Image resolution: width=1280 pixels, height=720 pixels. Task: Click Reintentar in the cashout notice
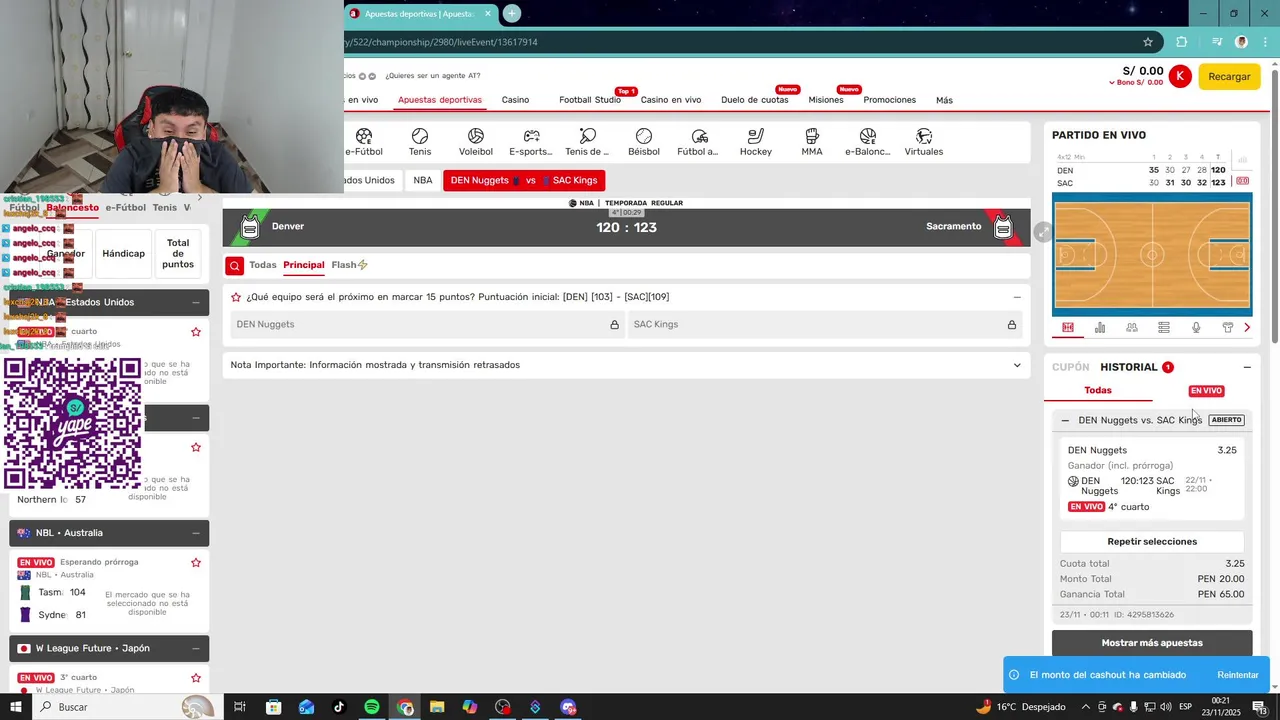click(1238, 675)
